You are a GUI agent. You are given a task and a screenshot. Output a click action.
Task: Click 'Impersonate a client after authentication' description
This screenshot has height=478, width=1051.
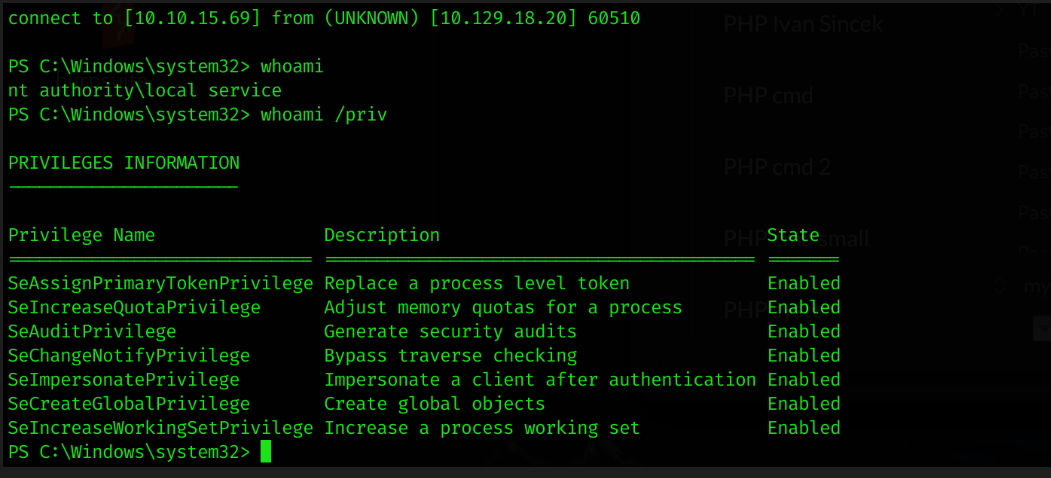(x=540, y=380)
